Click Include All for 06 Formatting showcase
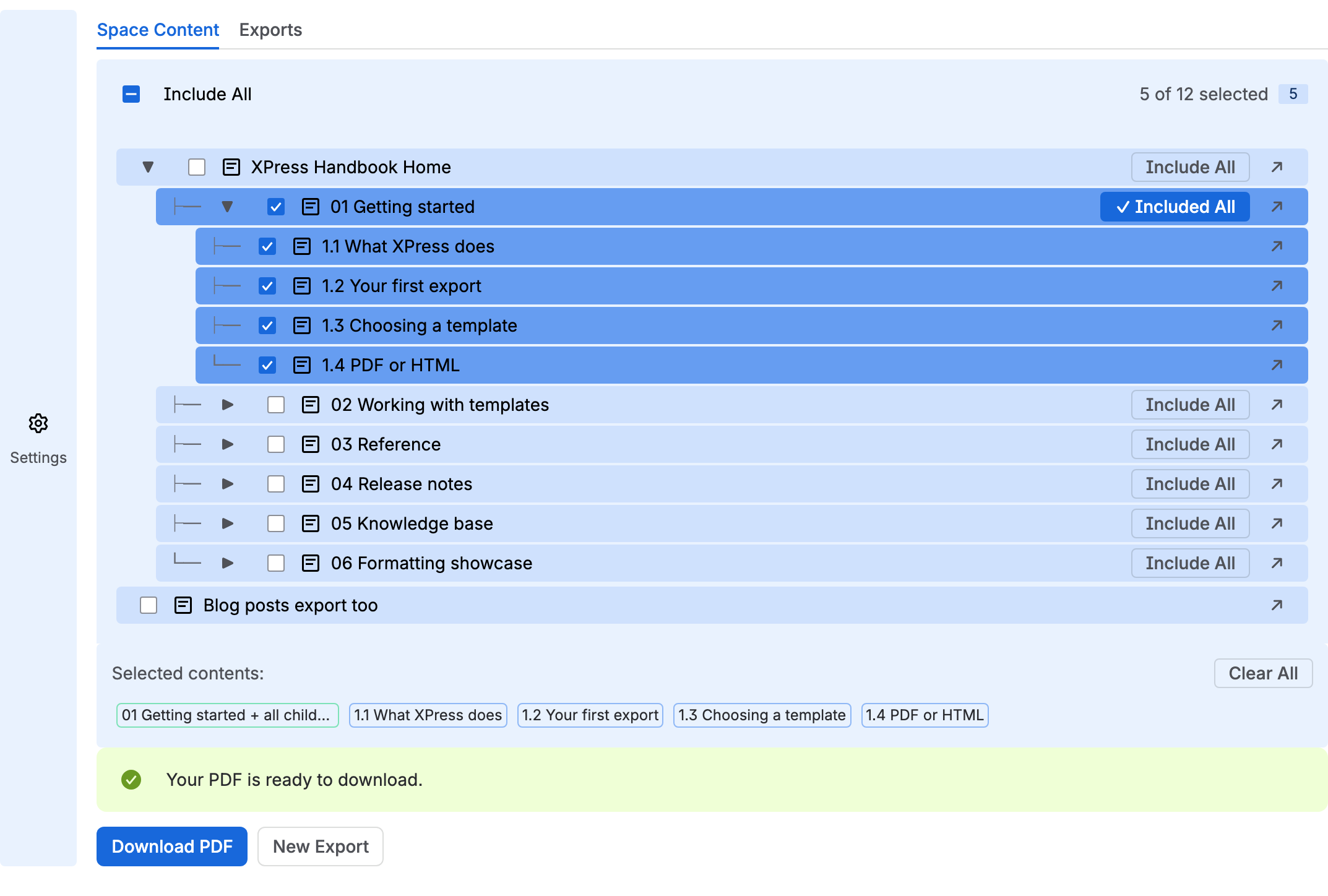The image size is (1328, 896). tap(1190, 563)
